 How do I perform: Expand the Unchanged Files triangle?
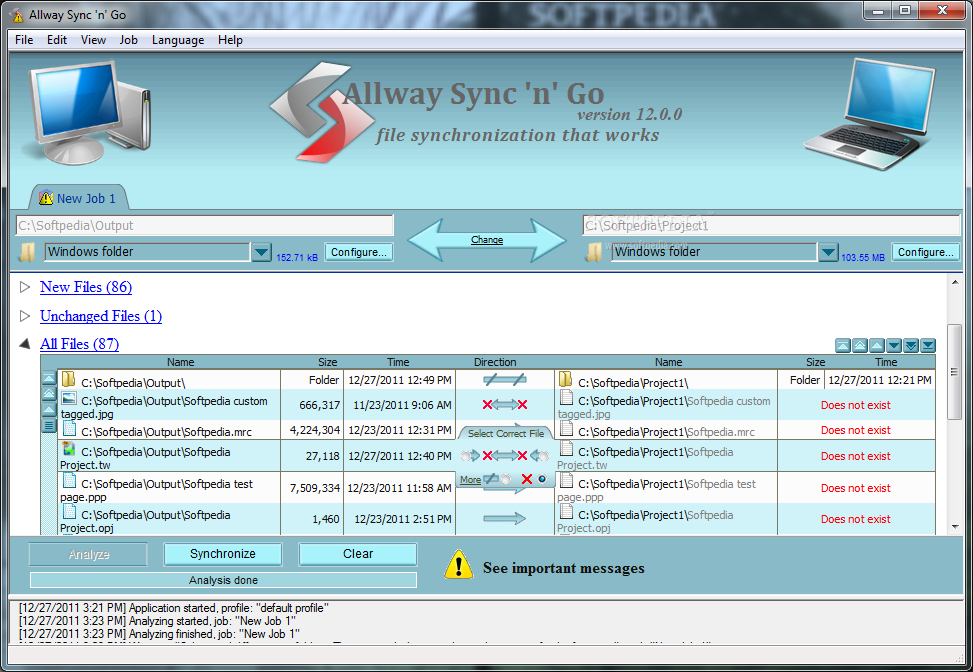click(x=25, y=316)
